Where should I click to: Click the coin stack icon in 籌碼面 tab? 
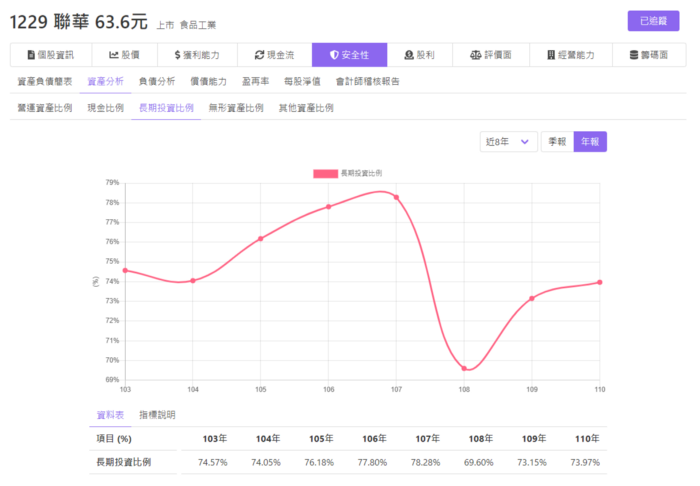point(634,55)
